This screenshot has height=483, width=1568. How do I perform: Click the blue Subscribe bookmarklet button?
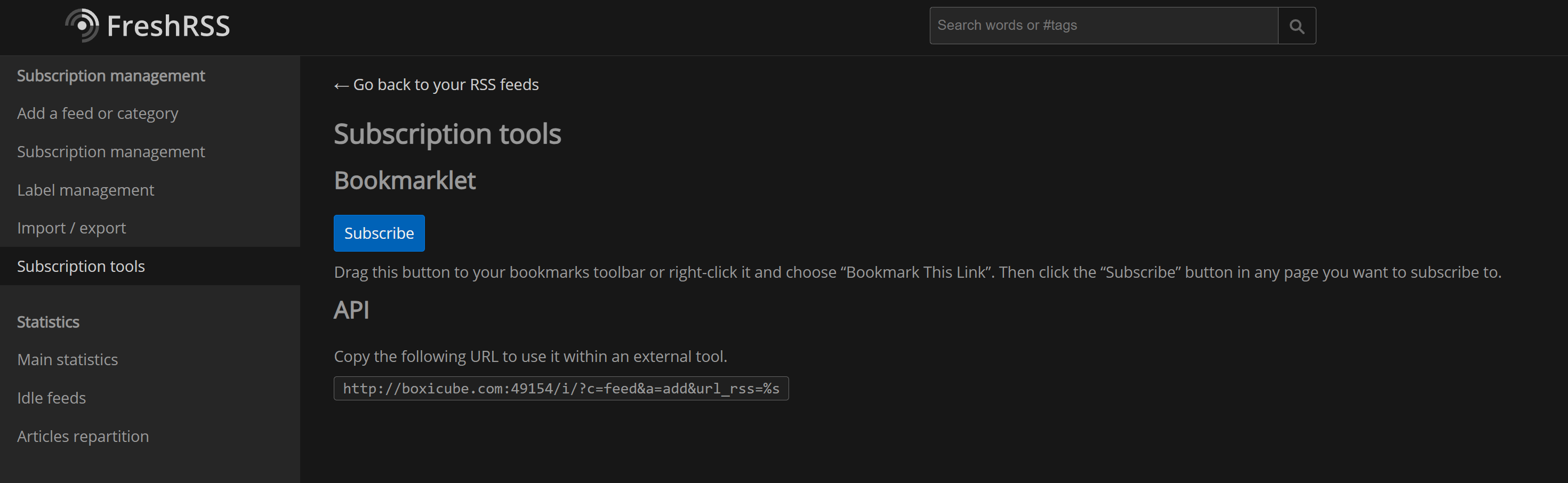coord(379,233)
